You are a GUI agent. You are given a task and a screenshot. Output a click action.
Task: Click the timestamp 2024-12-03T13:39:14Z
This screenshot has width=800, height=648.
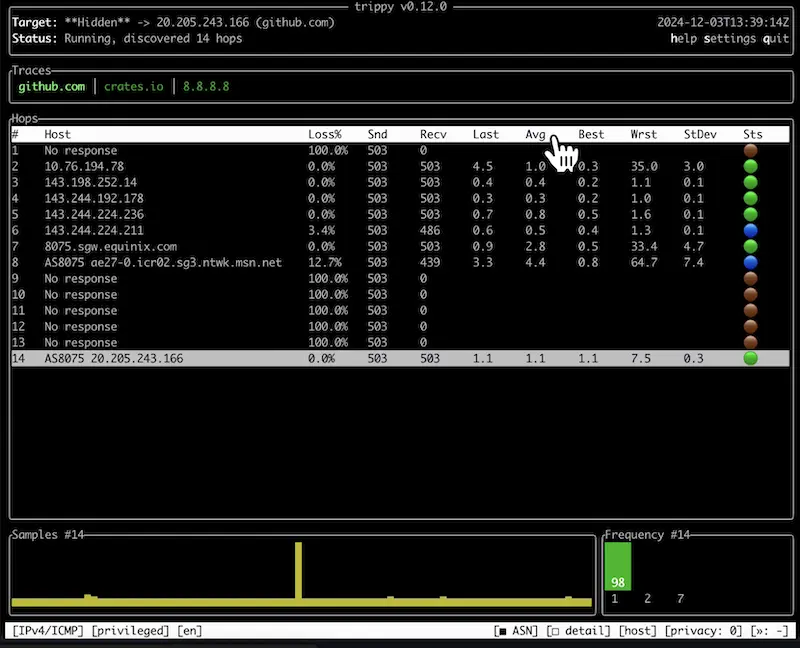(723, 22)
